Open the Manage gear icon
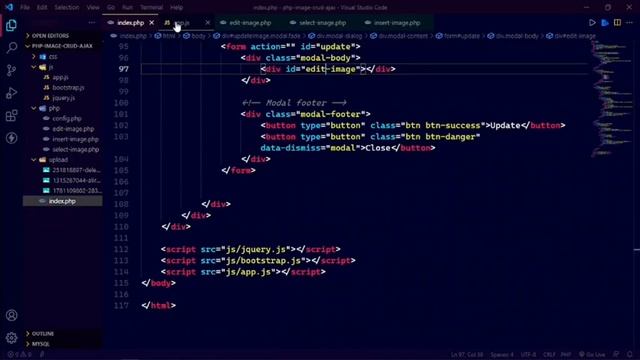 point(11,338)
